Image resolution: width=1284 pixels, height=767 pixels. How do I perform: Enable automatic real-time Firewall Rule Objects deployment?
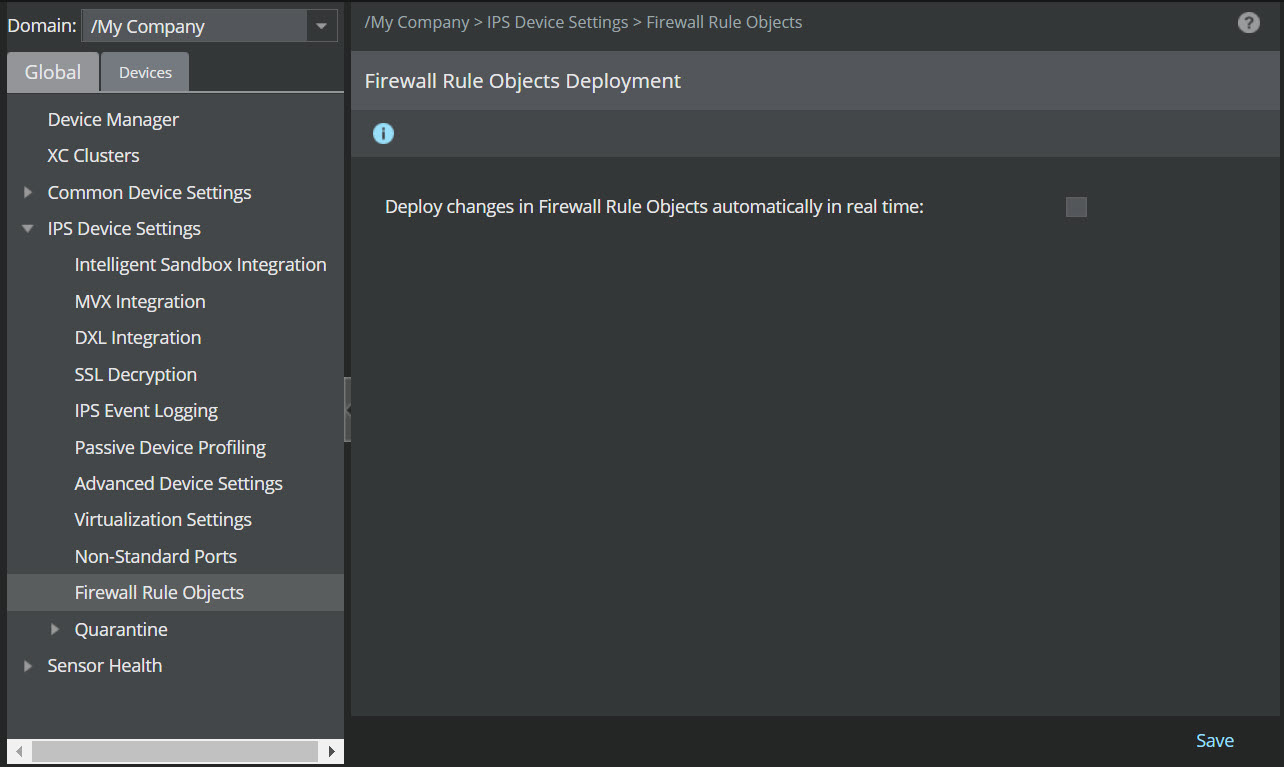click(x=1076, y=207)
